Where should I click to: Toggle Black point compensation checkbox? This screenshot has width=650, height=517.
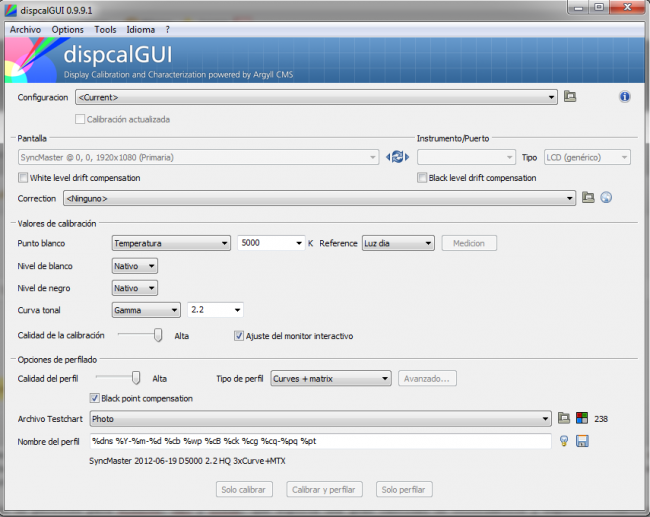(95, 398)
